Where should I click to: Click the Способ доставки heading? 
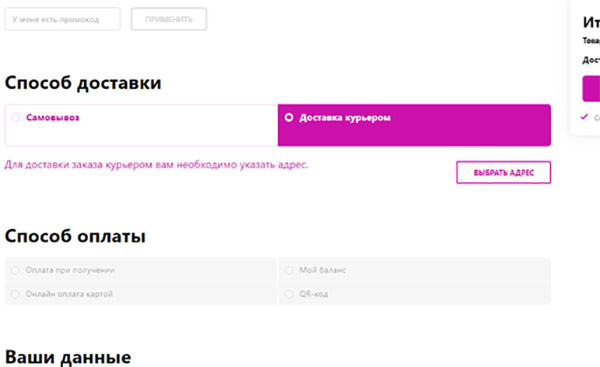tap(83, 83)
